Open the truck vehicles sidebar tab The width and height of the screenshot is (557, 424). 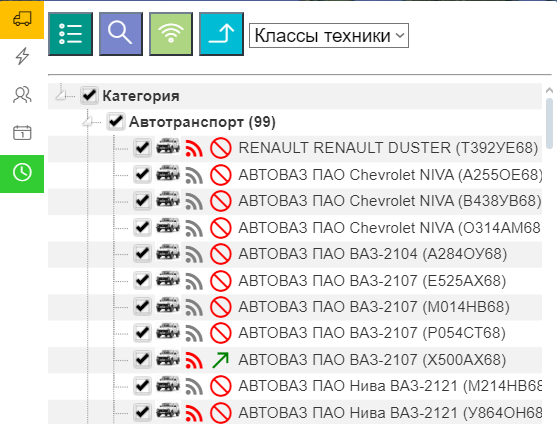click(x=22, y=19)
